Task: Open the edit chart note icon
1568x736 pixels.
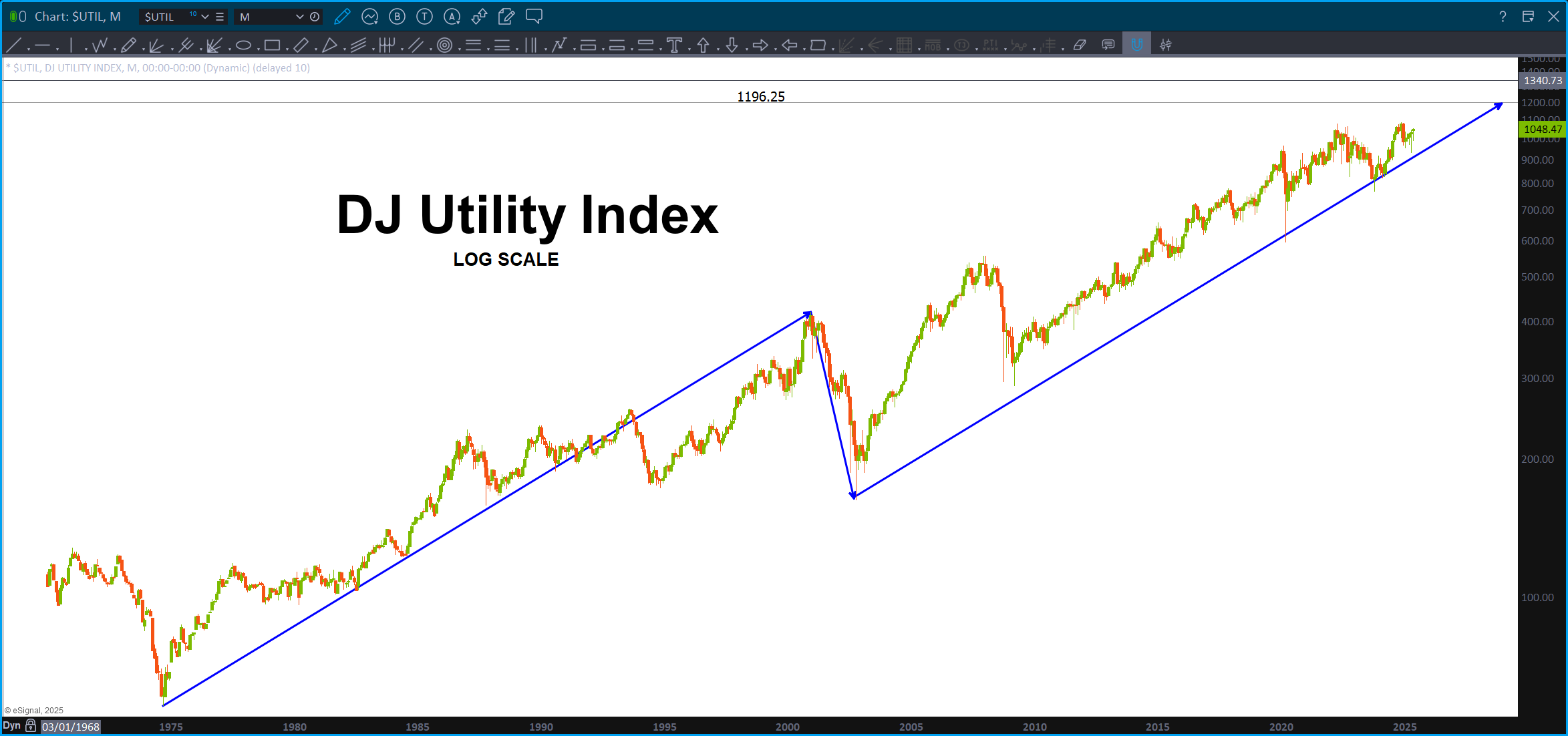Action: coord(506,17)
